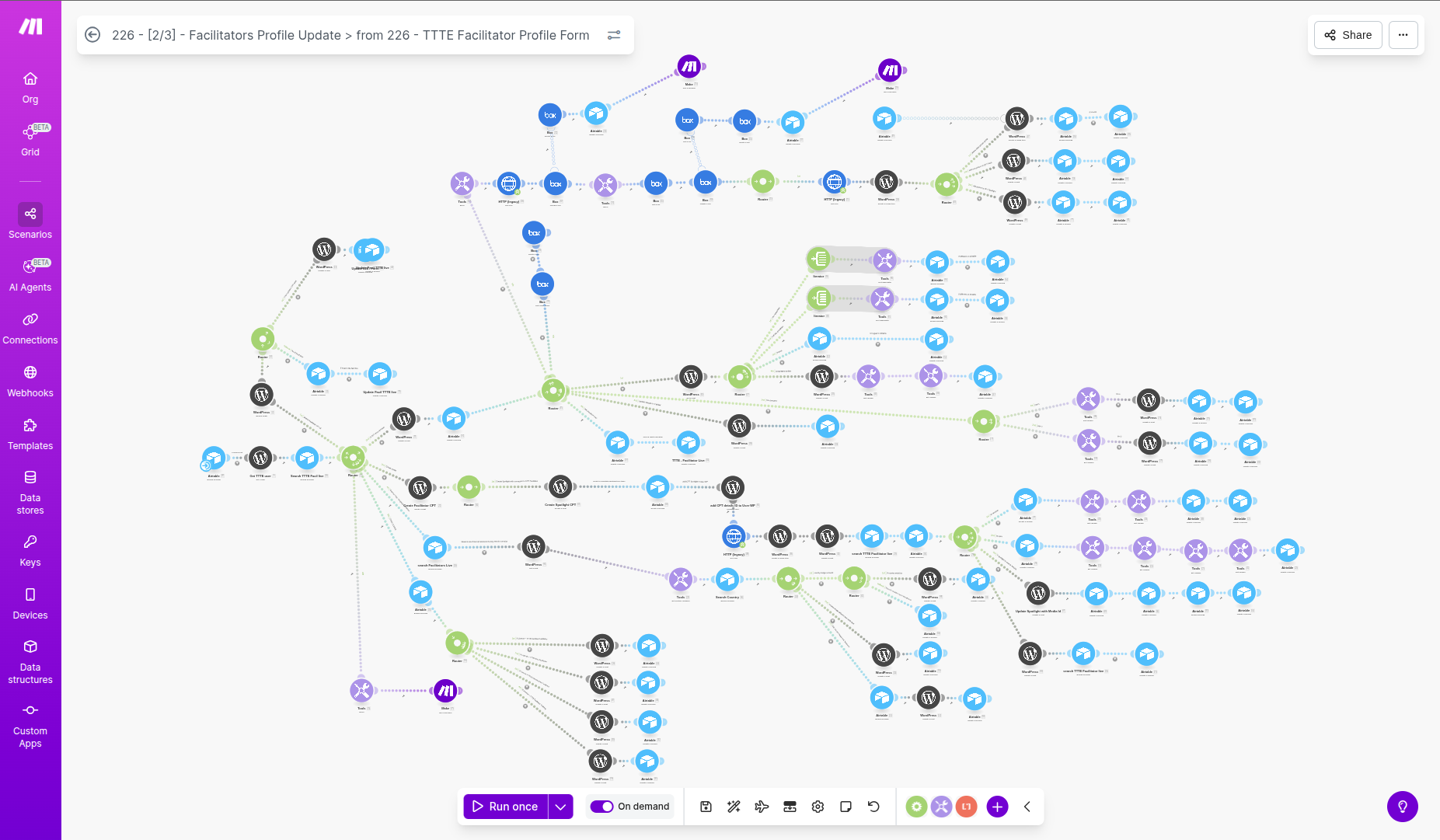This screenshot has width=1440, height=840.
Task: Click the Share button
Action: pos(1348,35)
